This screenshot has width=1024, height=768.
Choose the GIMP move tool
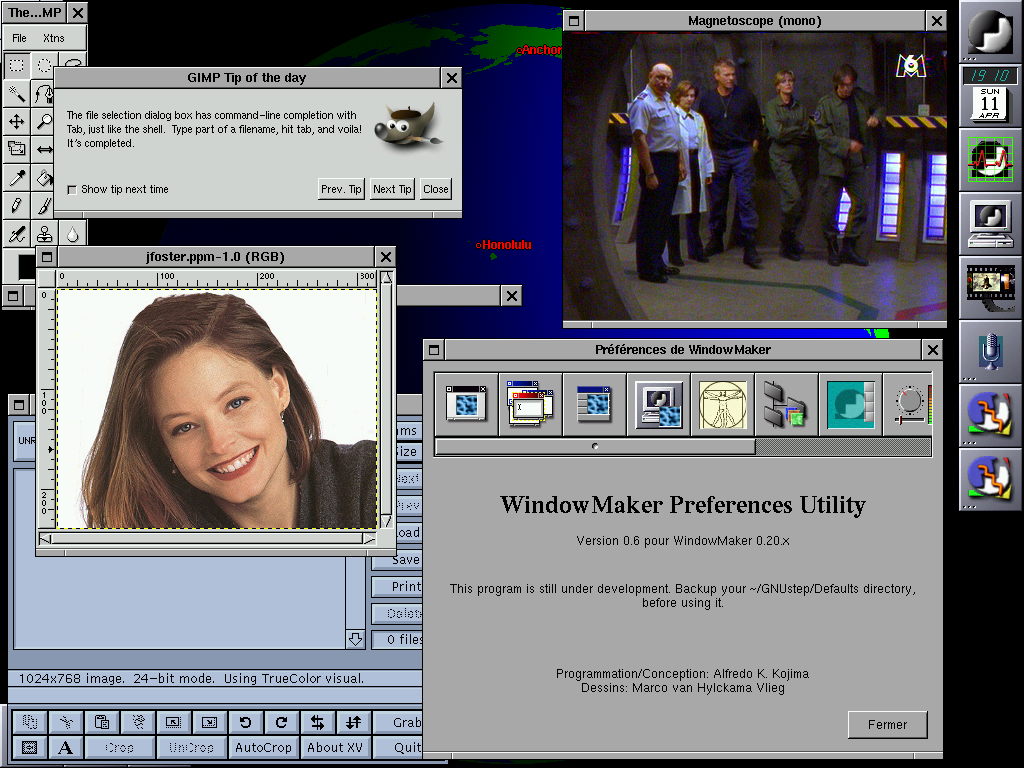pos(17,122)
